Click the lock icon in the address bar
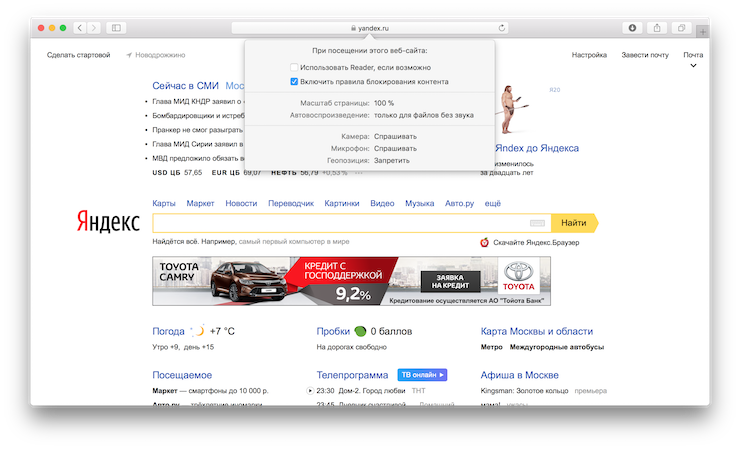Image resolution: width=740 pixels, height=449 pixels. coord(353,28)
